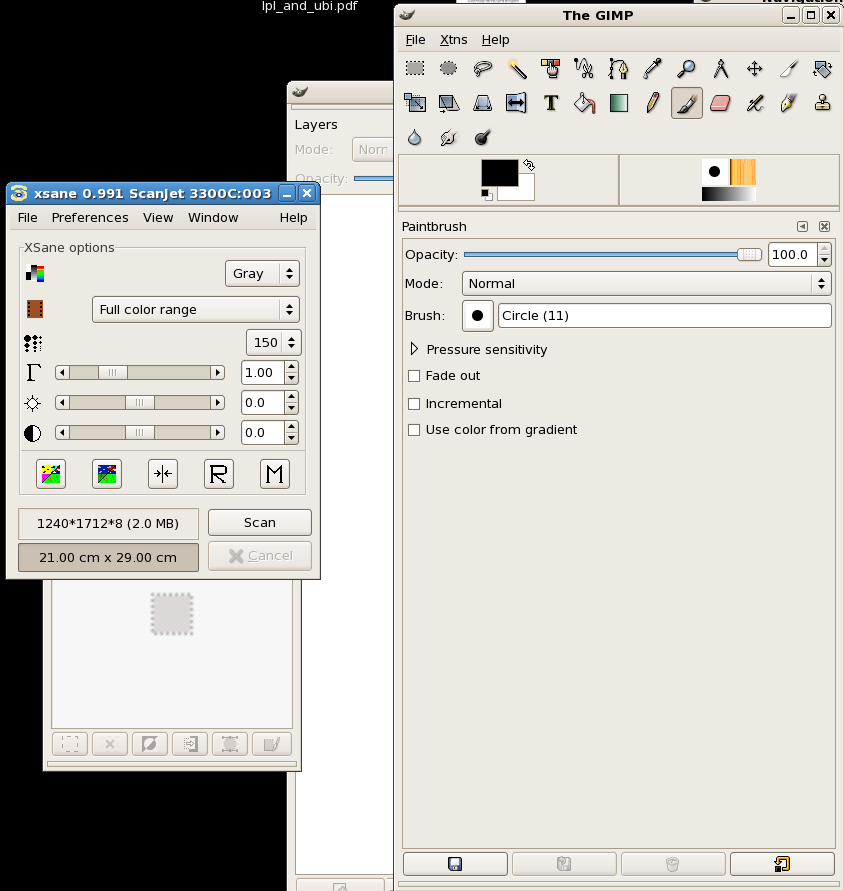
Task: Open the XSane scan mode dropdown showing Gray
Action: pyautogui.click(x=262, y=273)
